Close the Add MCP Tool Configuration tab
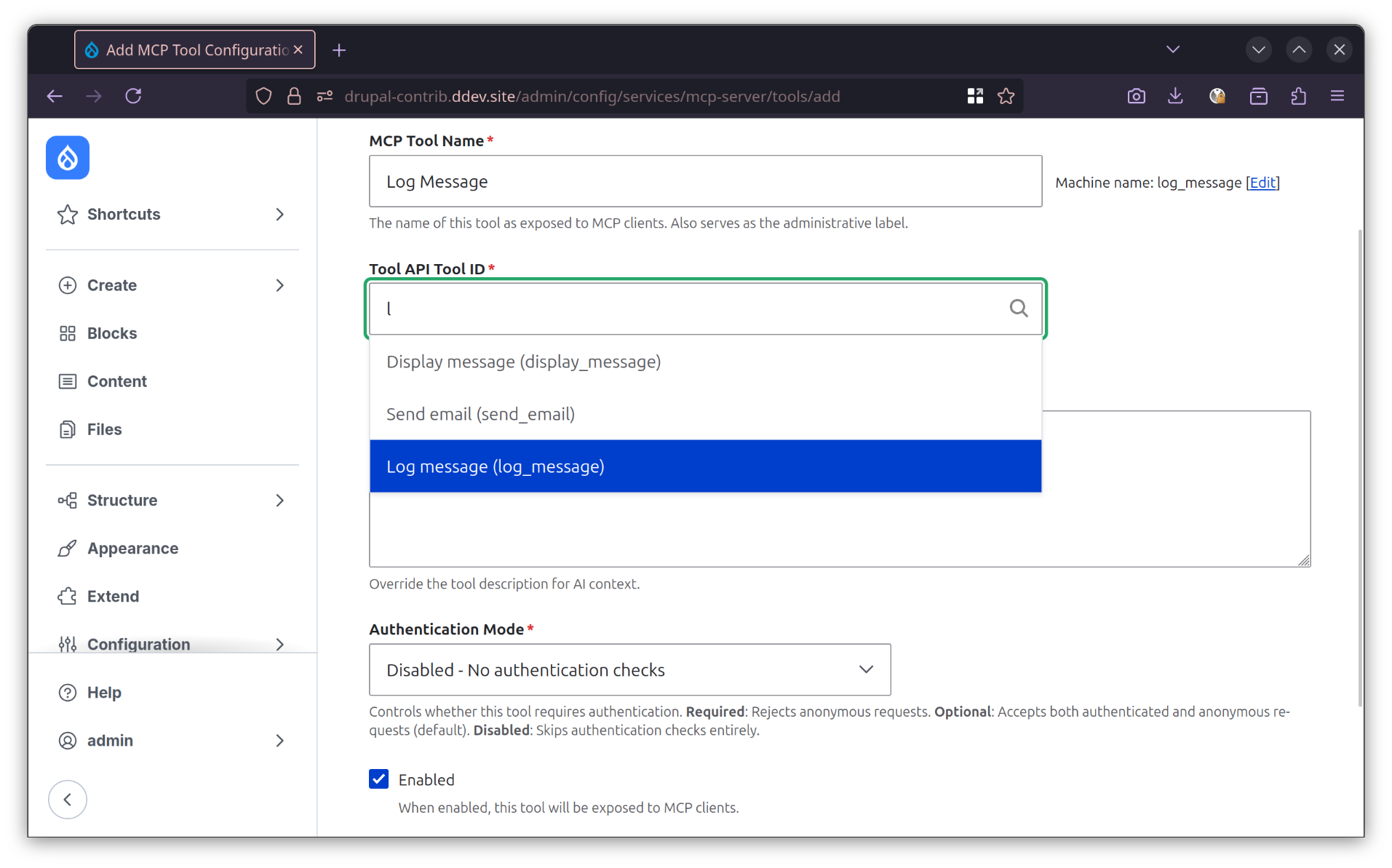 [x=298, y=49]
